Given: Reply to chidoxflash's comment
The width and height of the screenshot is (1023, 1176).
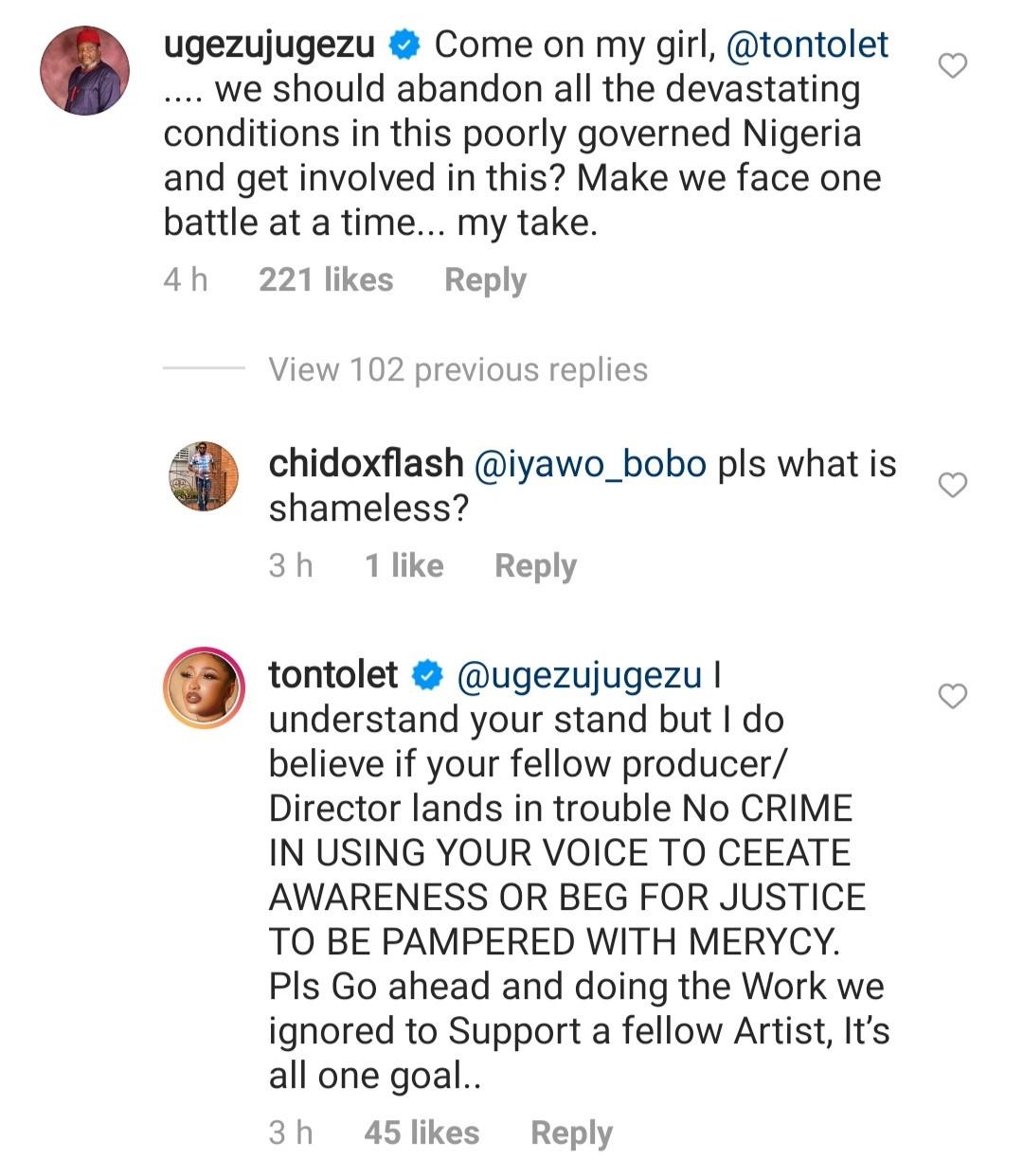Looking at the screenshot, I should point(535,564).
